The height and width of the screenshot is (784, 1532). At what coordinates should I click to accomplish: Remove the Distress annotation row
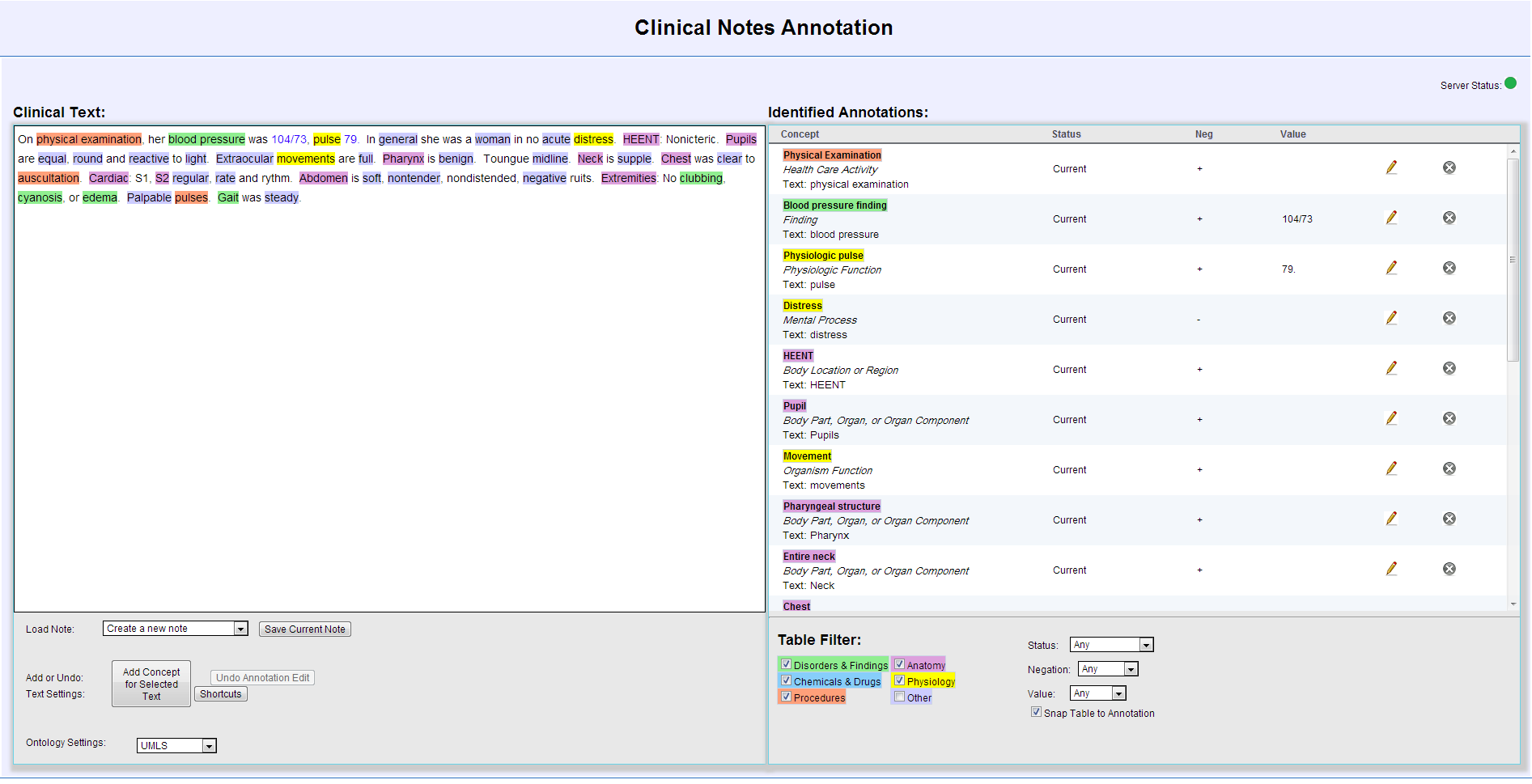pos(1449,318)
